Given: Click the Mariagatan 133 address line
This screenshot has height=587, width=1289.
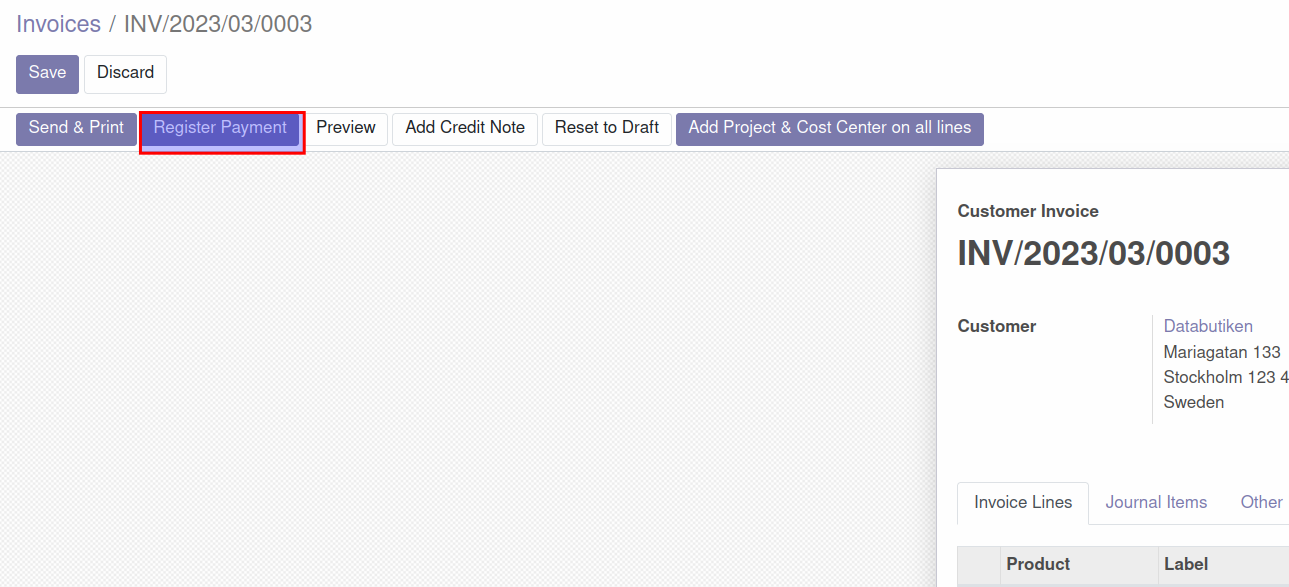Looking at the screenshot, I should click(x=1222, y=352).
